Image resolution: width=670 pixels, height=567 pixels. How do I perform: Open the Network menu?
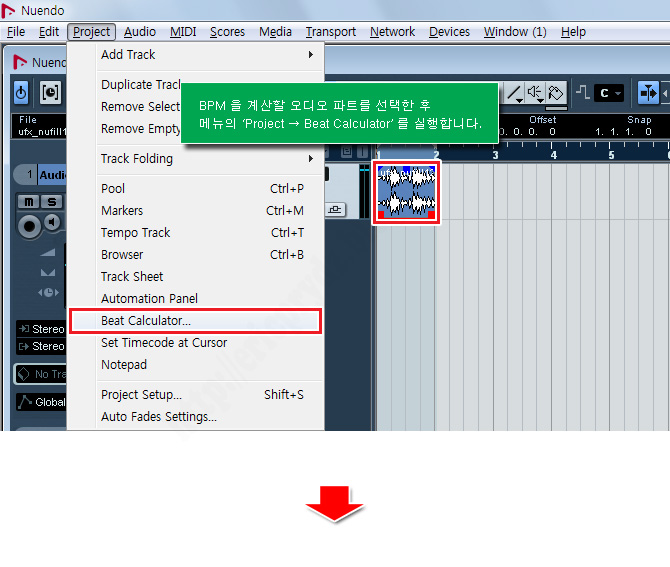tap(392, 32)
